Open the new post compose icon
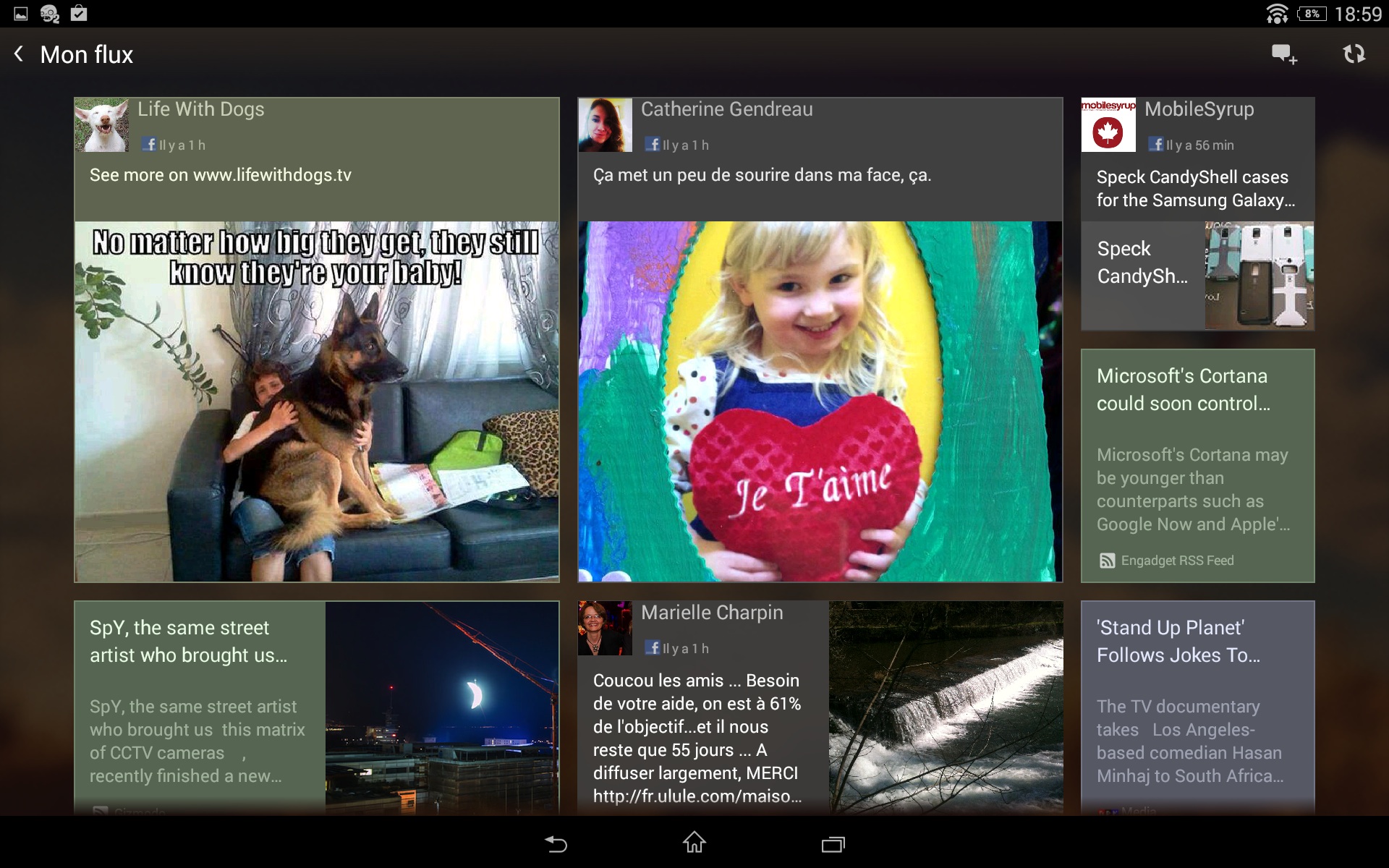 pyautogui.click(x=1283, y=54)
